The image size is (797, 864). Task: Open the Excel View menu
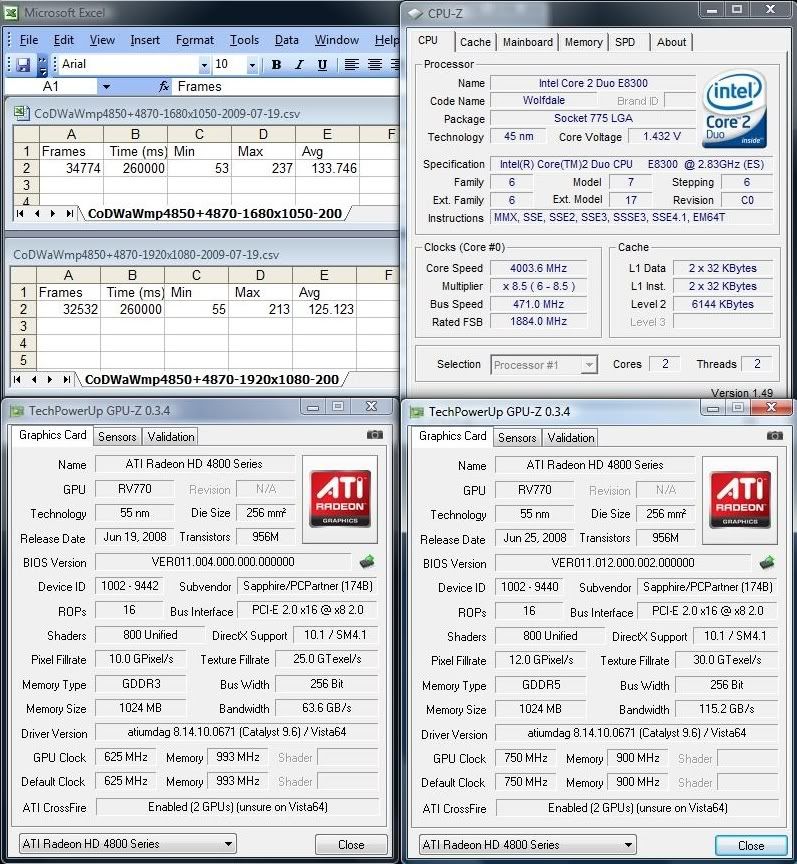(x=102, y=40)
